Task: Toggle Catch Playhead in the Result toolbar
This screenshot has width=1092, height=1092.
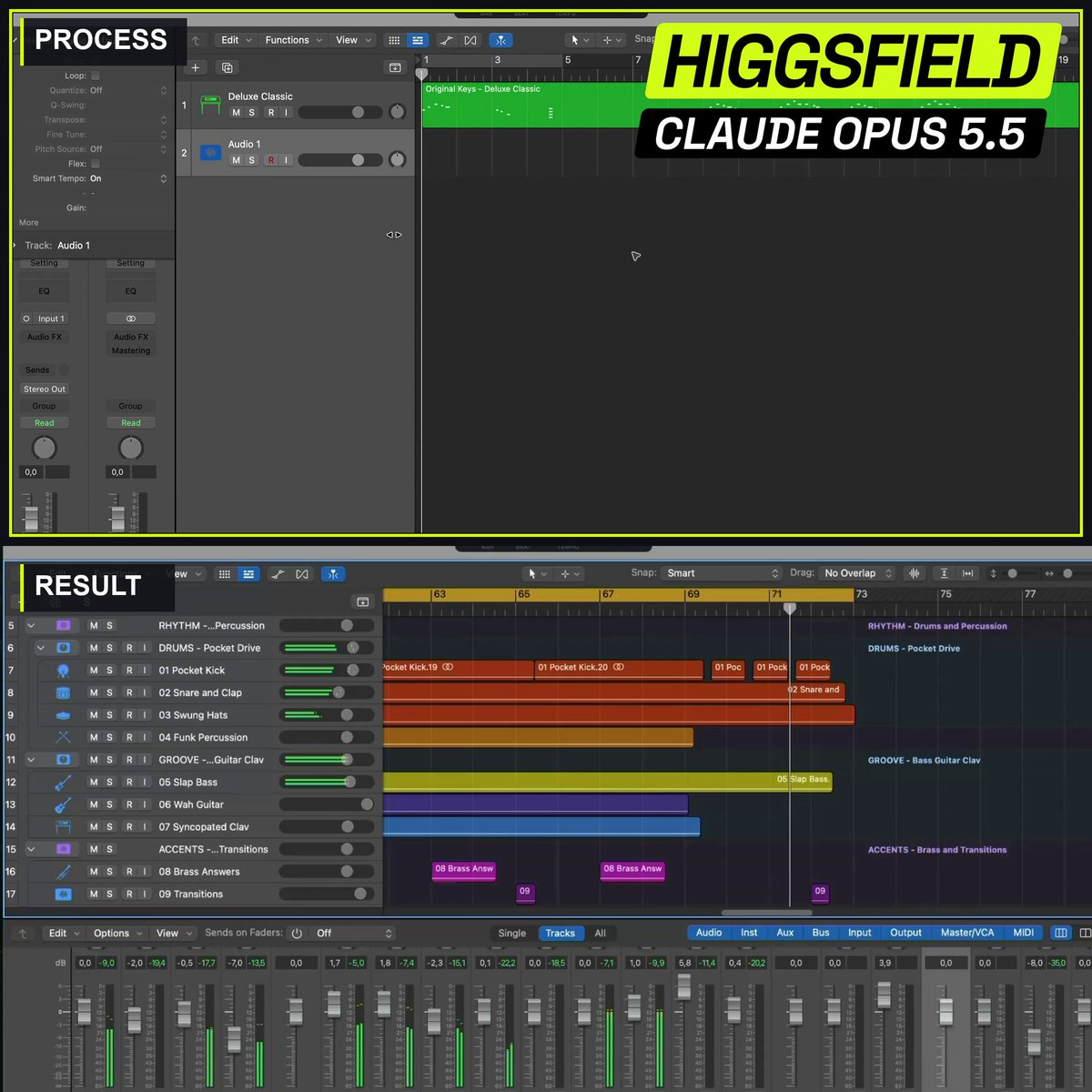Action: (x=333, y=574)
